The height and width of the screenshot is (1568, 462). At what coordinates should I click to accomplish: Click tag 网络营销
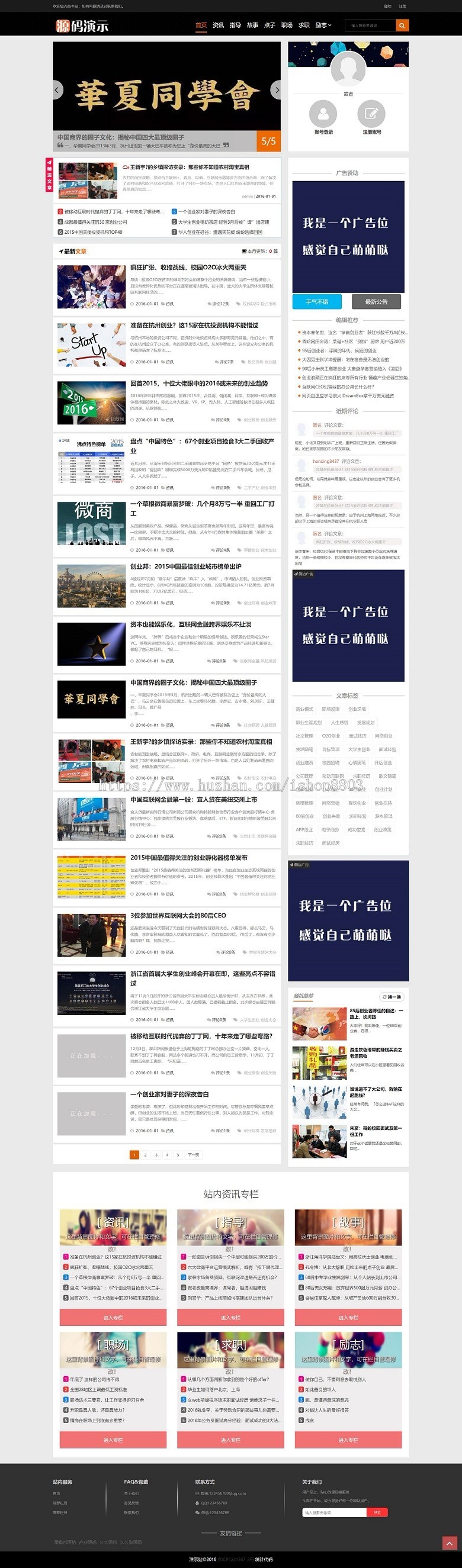[x=331, y=803]
